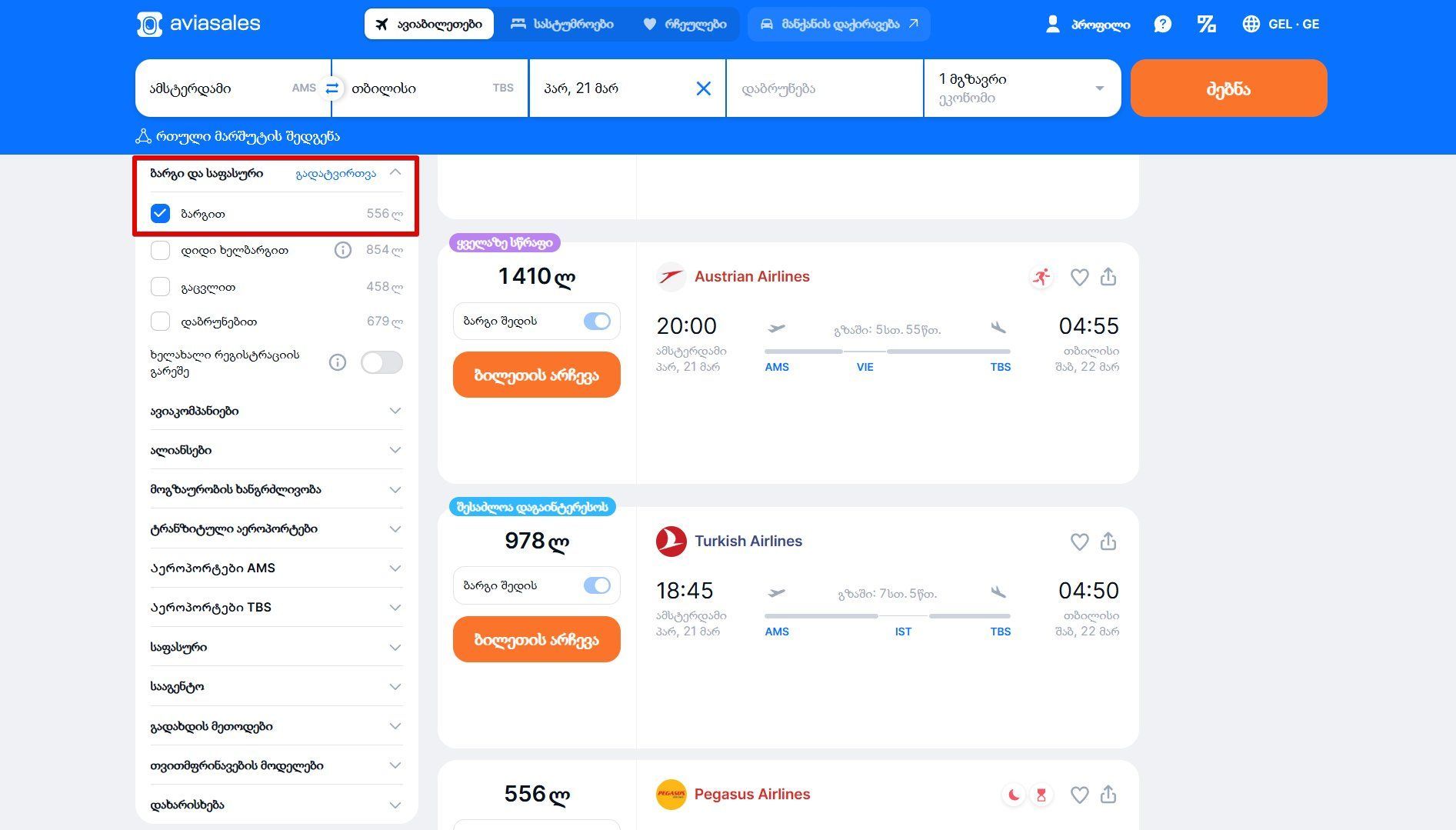Share the Turkish Airlines ticket
This screenshot has width=1456, height=830.
tap(1108, 541)
